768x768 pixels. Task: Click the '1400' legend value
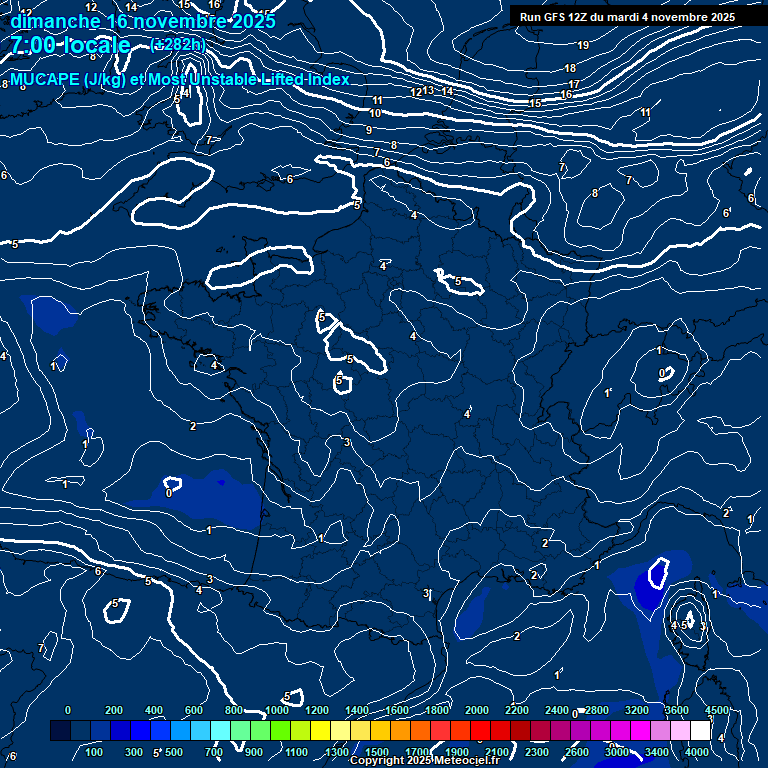point(357,710)
